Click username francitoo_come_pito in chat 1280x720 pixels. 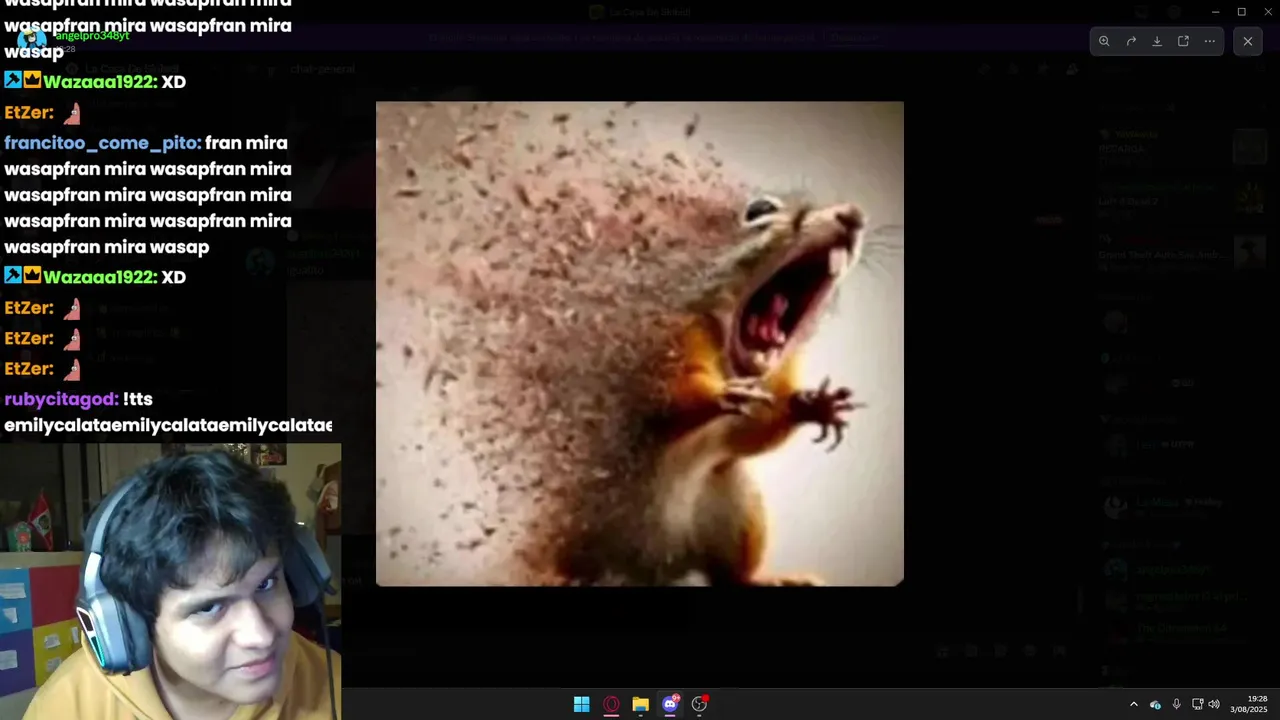pyautogui.click(x=102, y=143)
